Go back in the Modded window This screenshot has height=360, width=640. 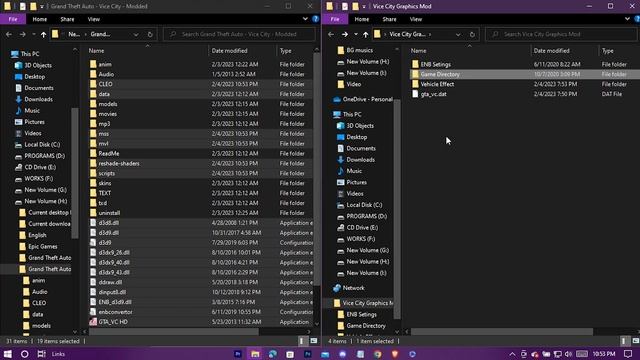tap(9, 34)
